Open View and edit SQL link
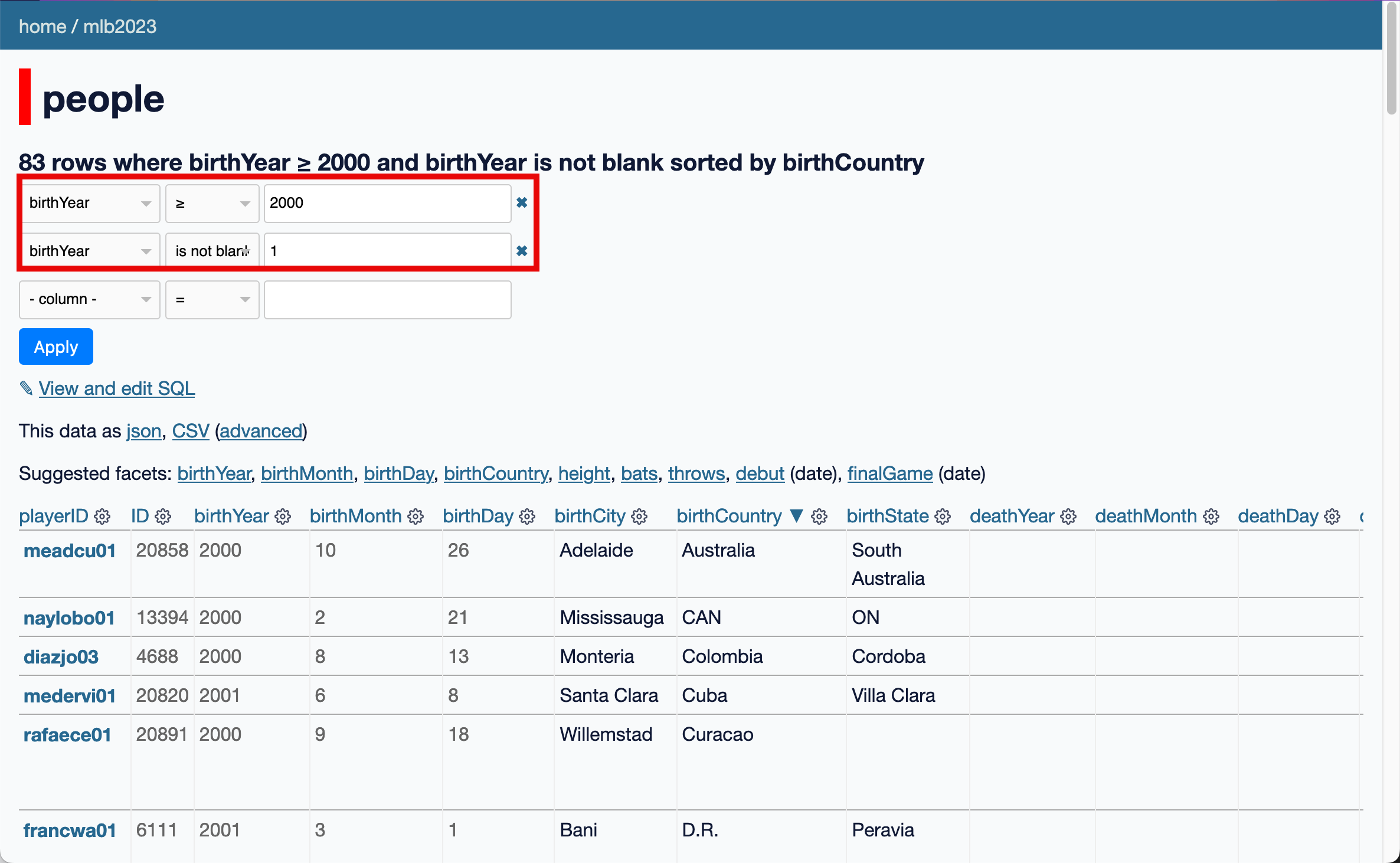The image size is (1400, 863). pos(116,388)
